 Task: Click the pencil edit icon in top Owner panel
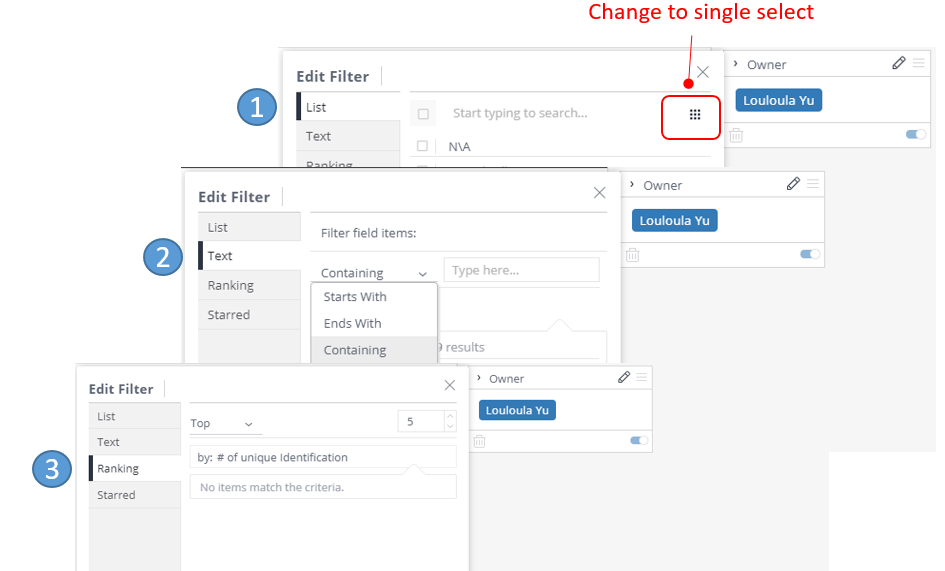click(x=899, y=63)
